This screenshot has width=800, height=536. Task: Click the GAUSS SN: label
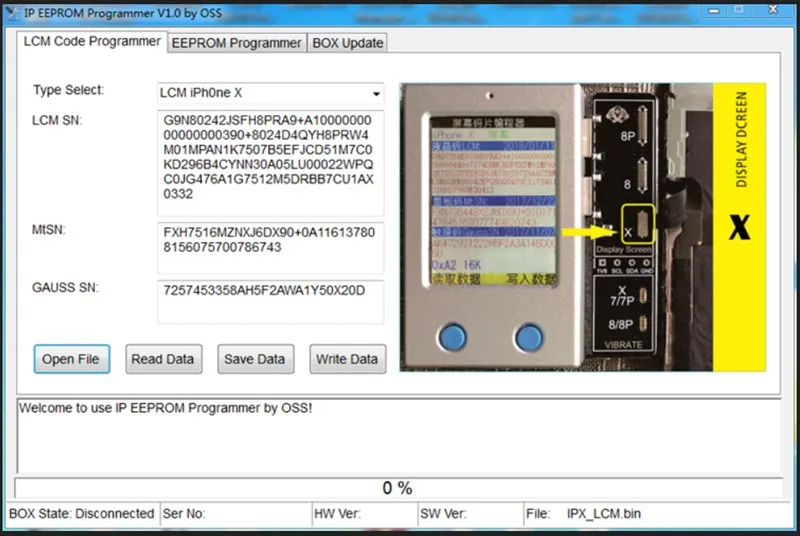pos(65,288)
